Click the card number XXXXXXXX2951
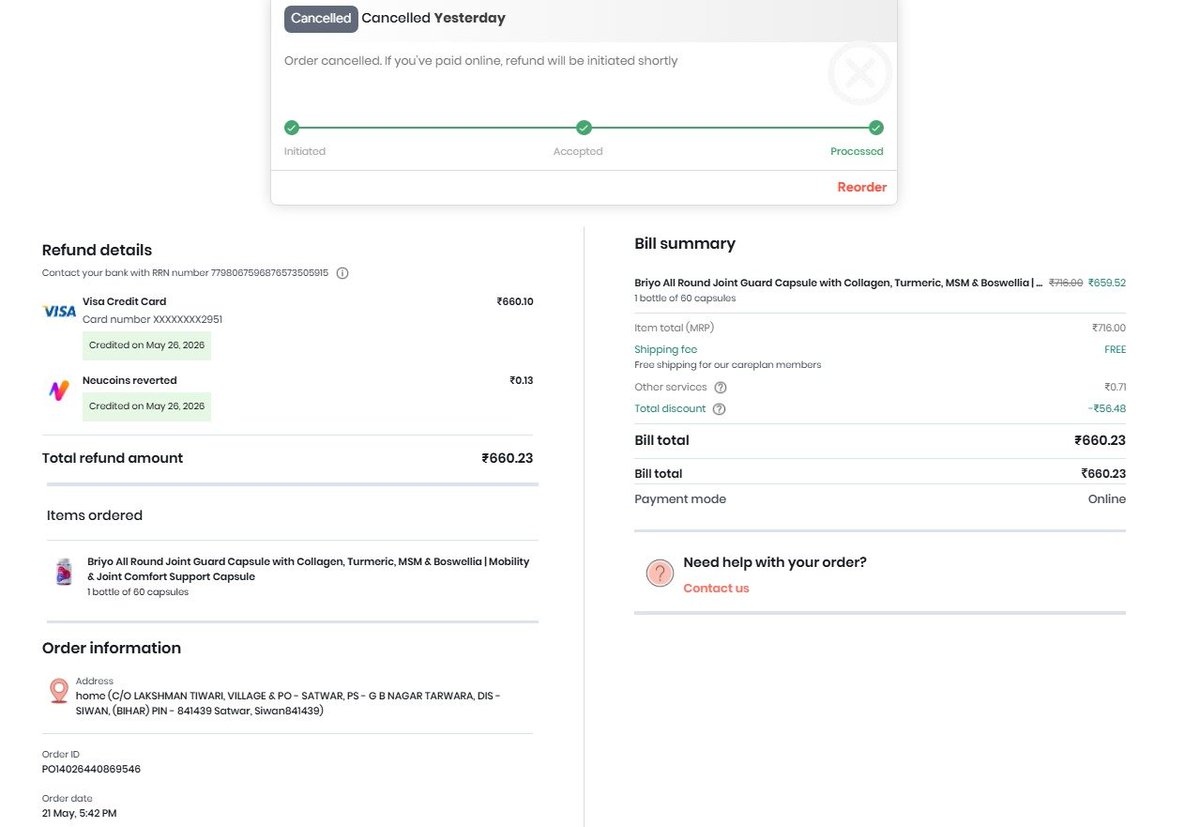Image resolution: width=1200 pixels, height=827 pixels. pyautogui.click(x=152, y=320)
